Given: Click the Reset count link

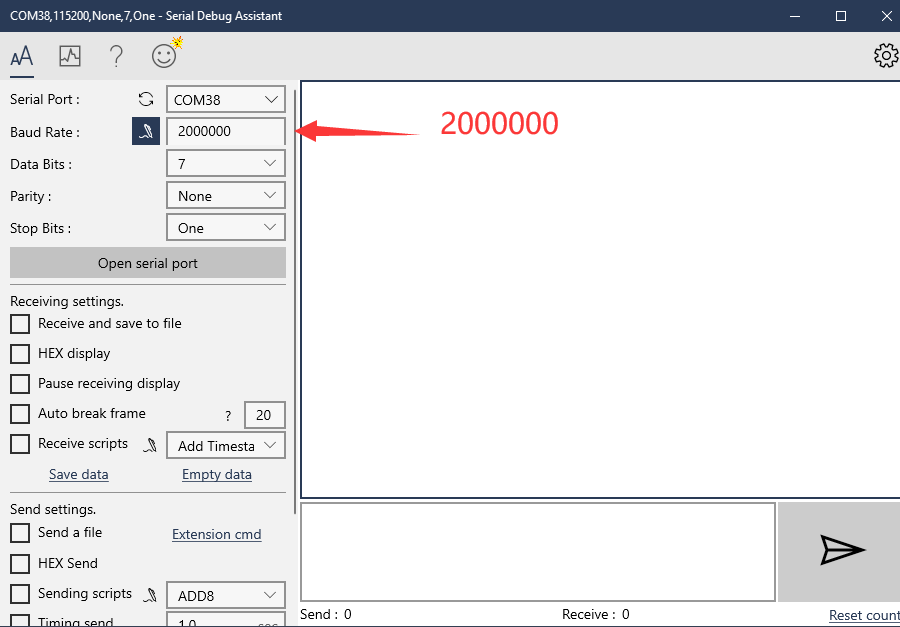Looking at the screenshot, I should [x=864, y=616].
